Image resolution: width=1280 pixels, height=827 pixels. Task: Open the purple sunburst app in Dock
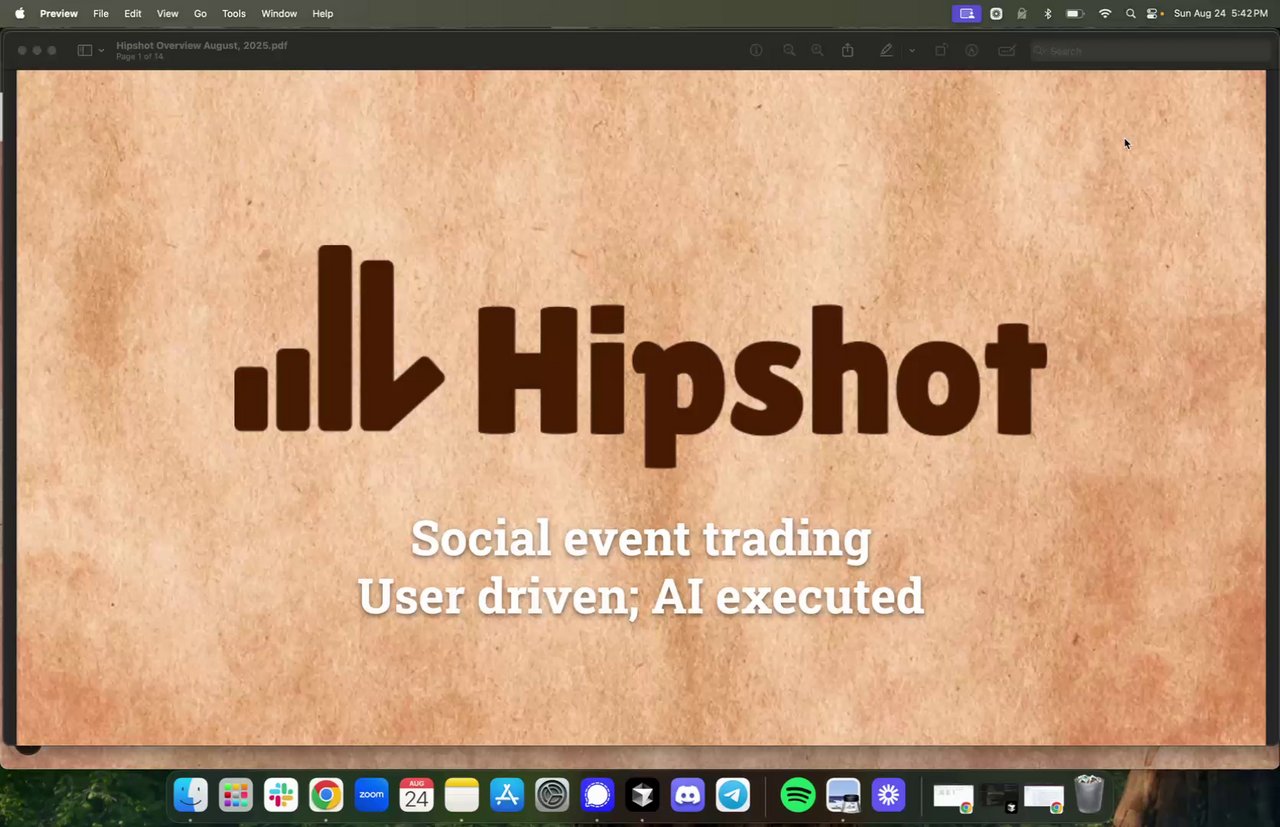(x=888, y=795)
